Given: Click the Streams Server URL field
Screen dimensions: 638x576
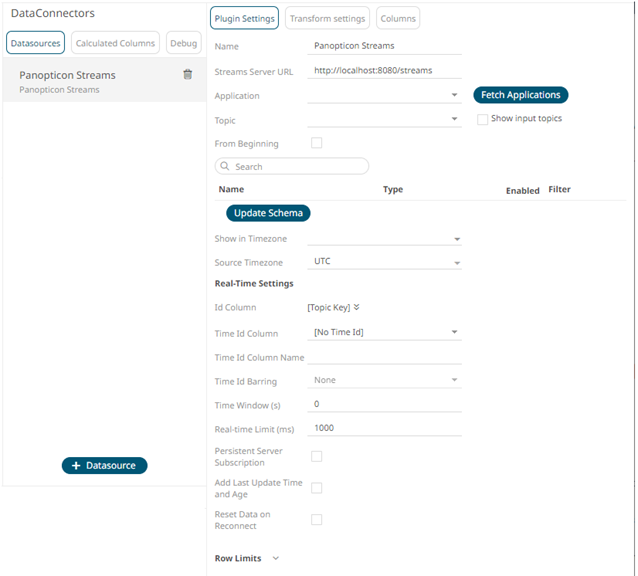Looking at the screenshot, I should [384, 71].
